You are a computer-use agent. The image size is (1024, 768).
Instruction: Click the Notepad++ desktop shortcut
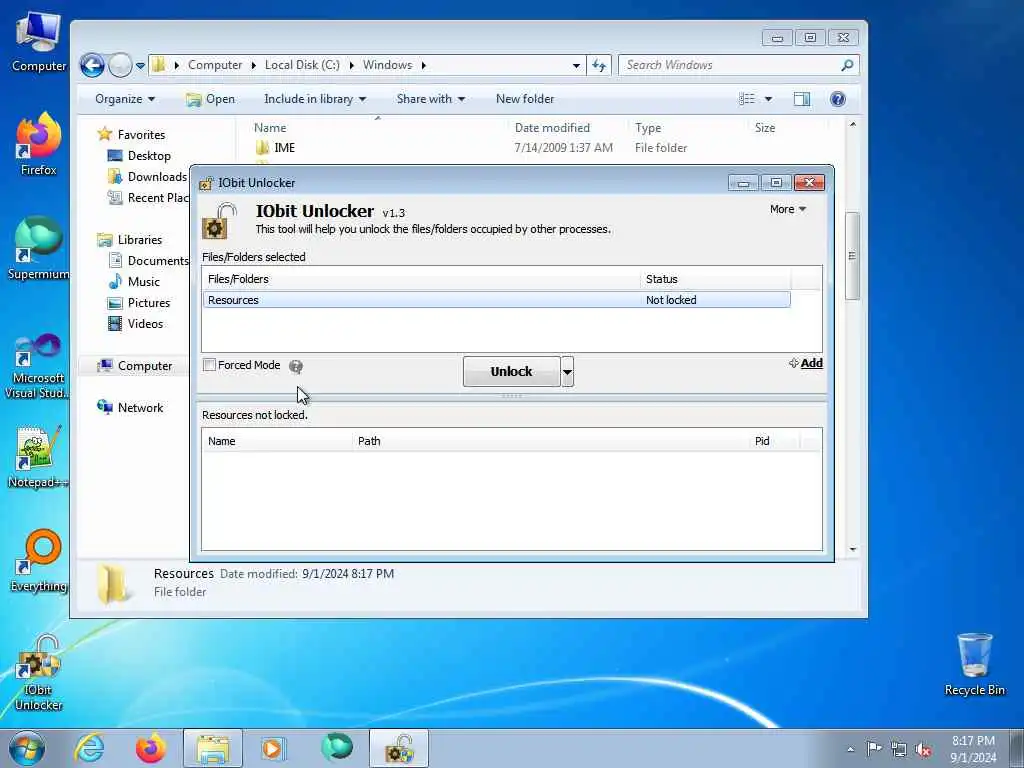pos(37,457)
